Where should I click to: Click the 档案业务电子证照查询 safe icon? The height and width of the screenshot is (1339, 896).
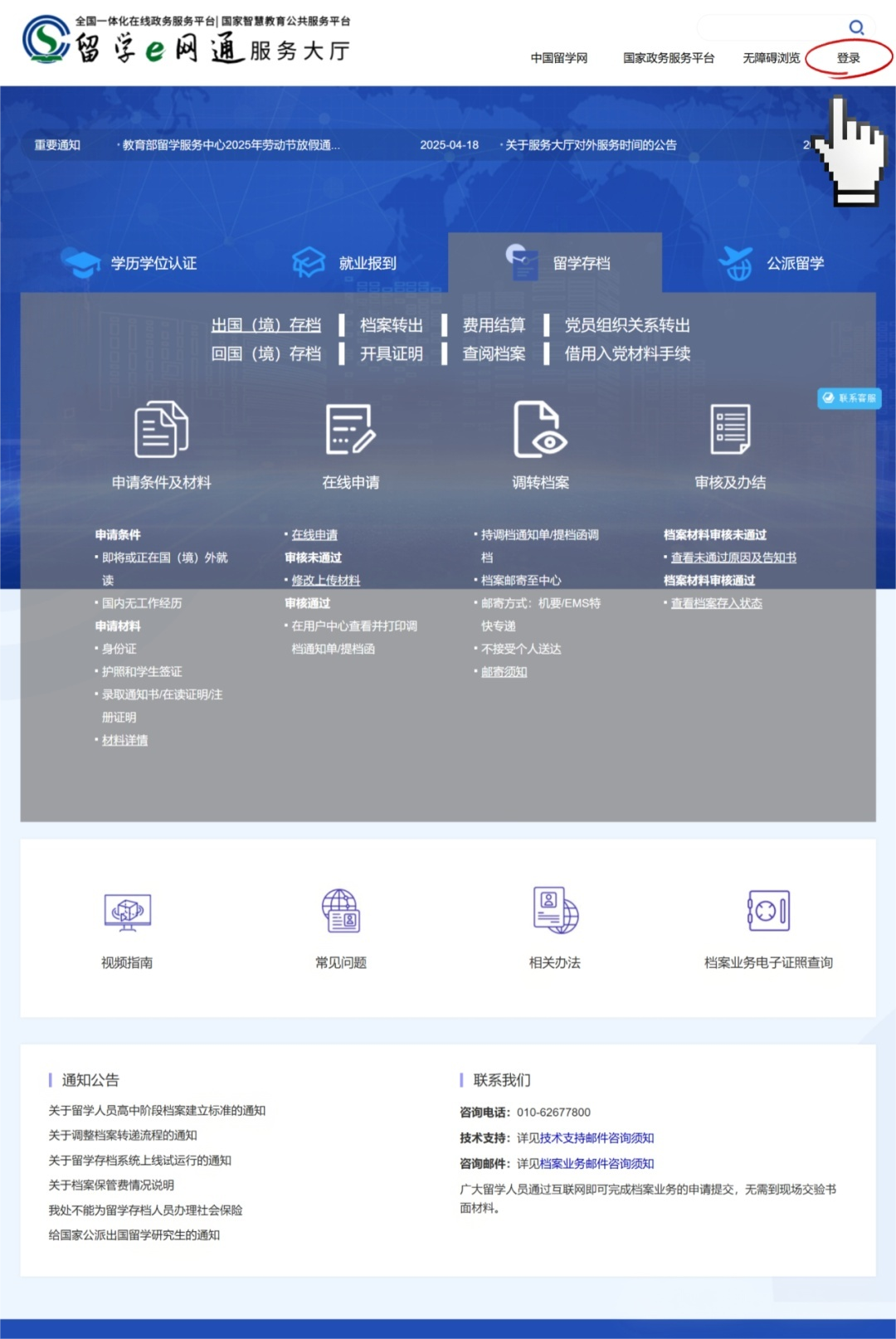tap(768, 910)
